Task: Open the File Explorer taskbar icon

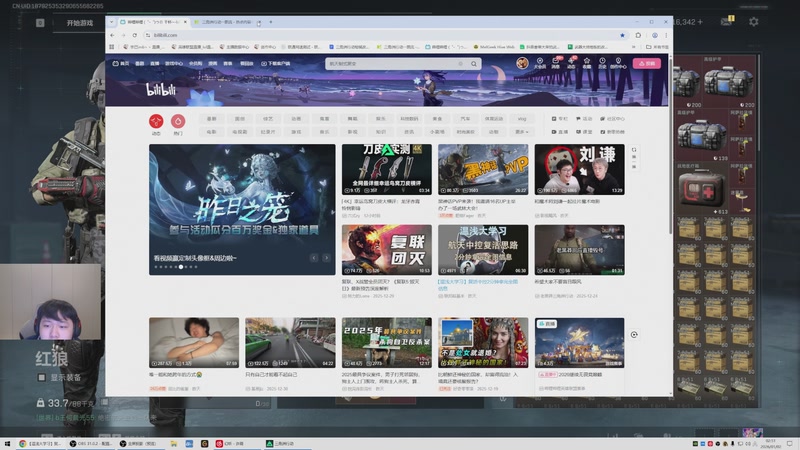Action: tap(174, 444)
